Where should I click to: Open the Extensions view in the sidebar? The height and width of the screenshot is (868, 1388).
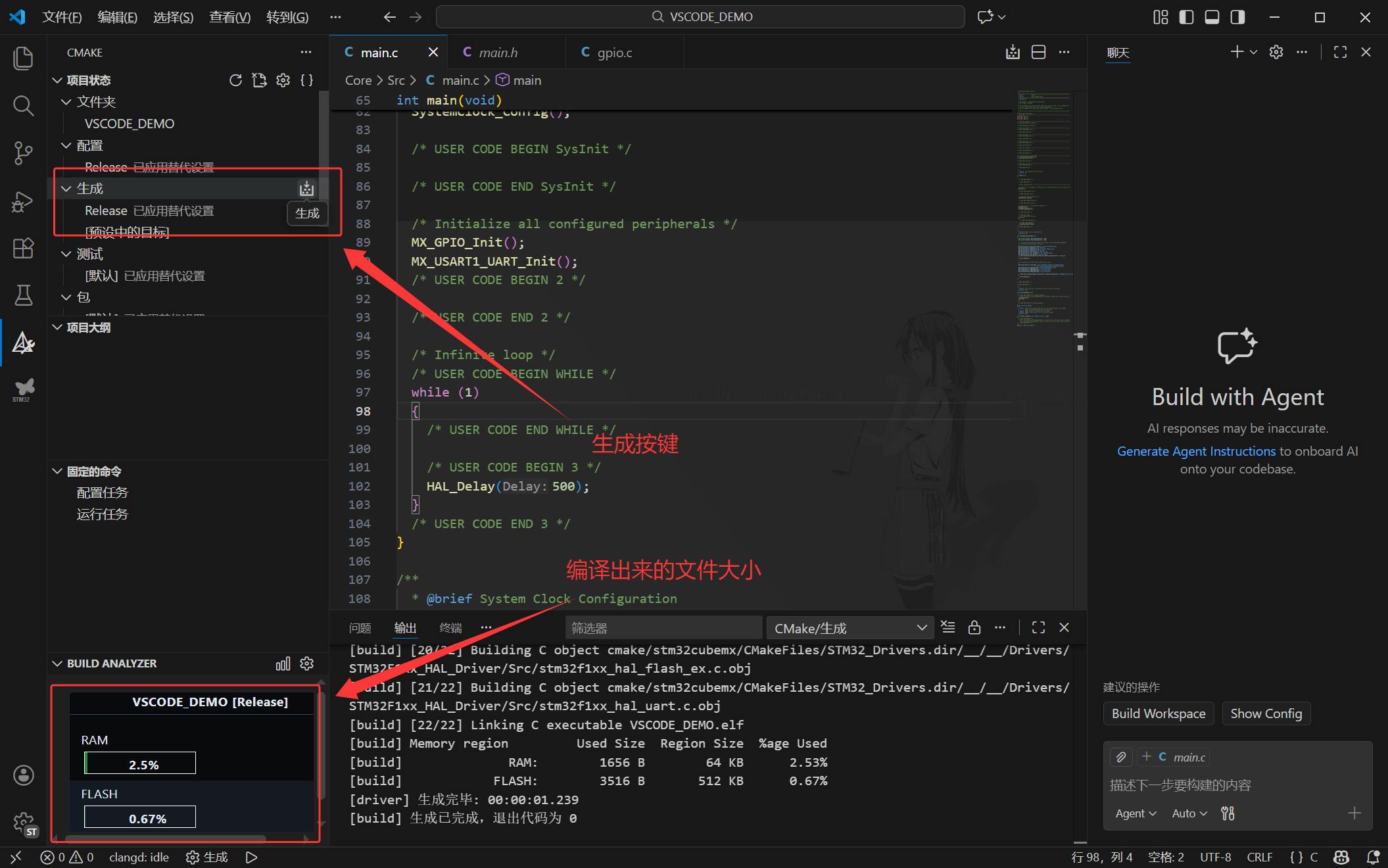23,248
